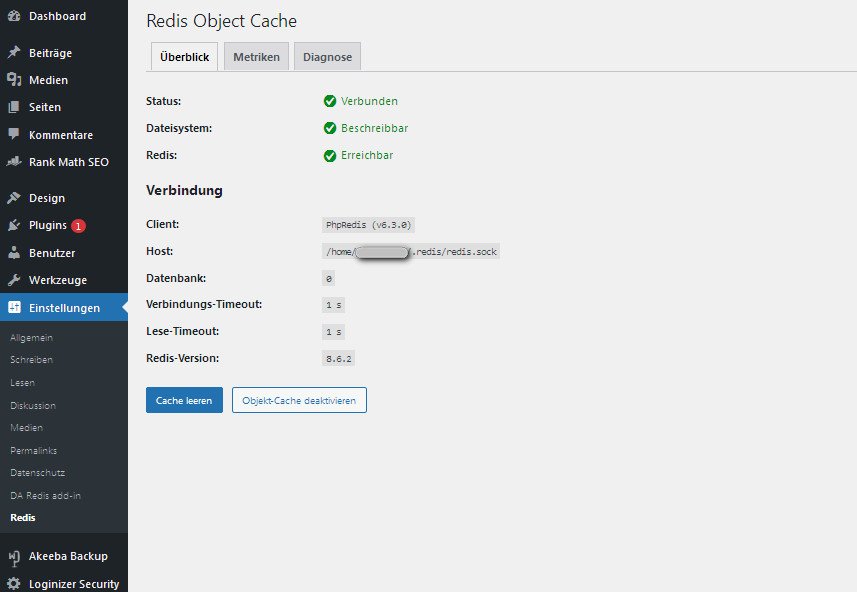The height and width of the screenshot is (592, 857).
Task: Click the Beiträge pushpin icon
Action: (14, 53)
